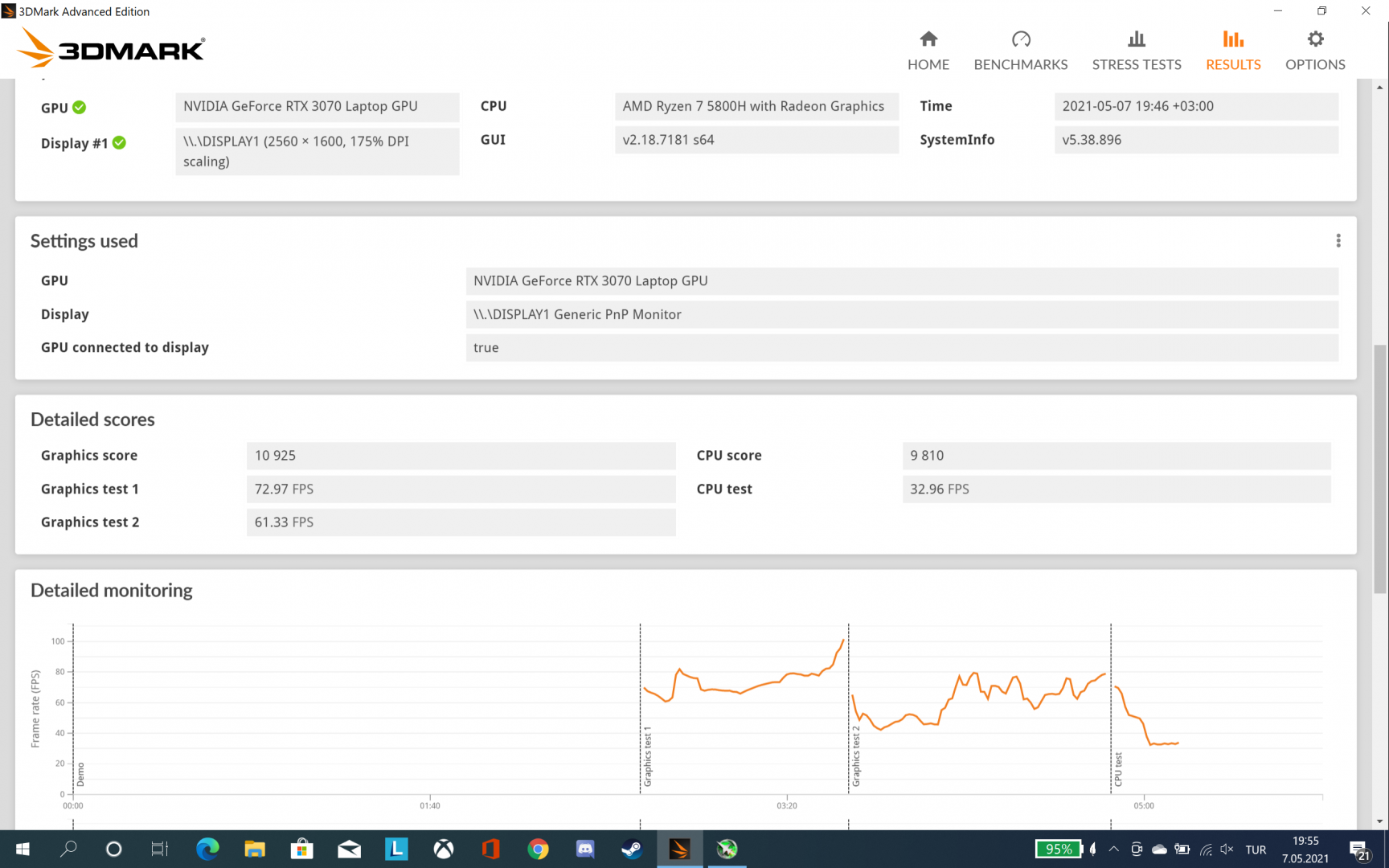The image size is (1389, 868).
Task: Open Windows Search from the taskbar
Action: click(69, 849)
